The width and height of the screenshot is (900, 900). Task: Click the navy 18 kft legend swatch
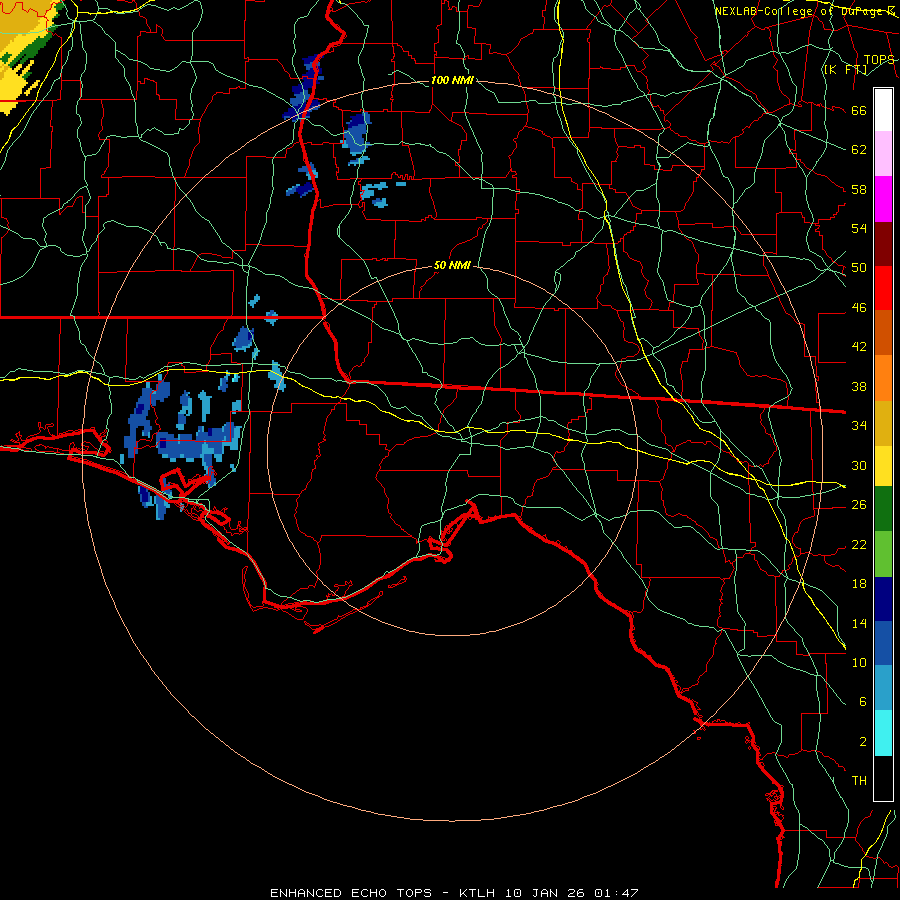coord(883,599)
